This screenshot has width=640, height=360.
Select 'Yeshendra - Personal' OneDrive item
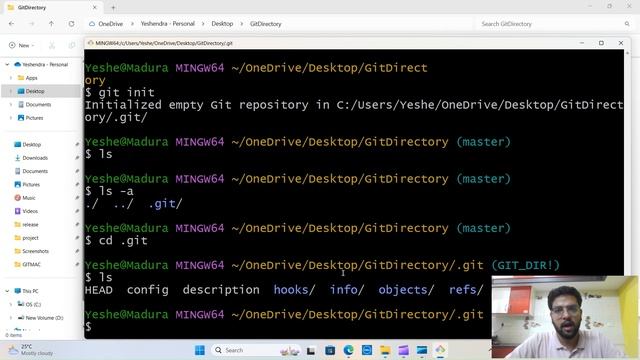(x=41, y=64)
